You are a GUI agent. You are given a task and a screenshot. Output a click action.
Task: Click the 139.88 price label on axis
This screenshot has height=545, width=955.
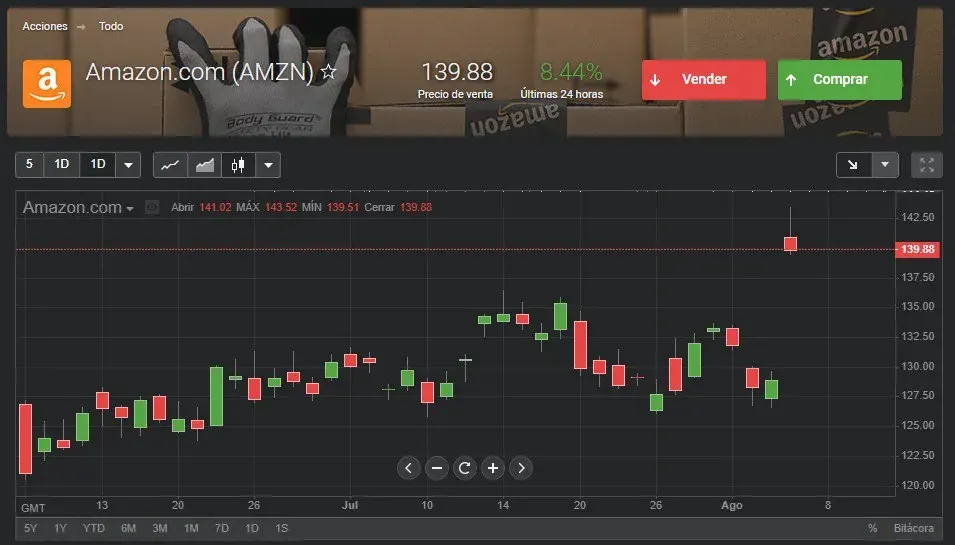917,249
